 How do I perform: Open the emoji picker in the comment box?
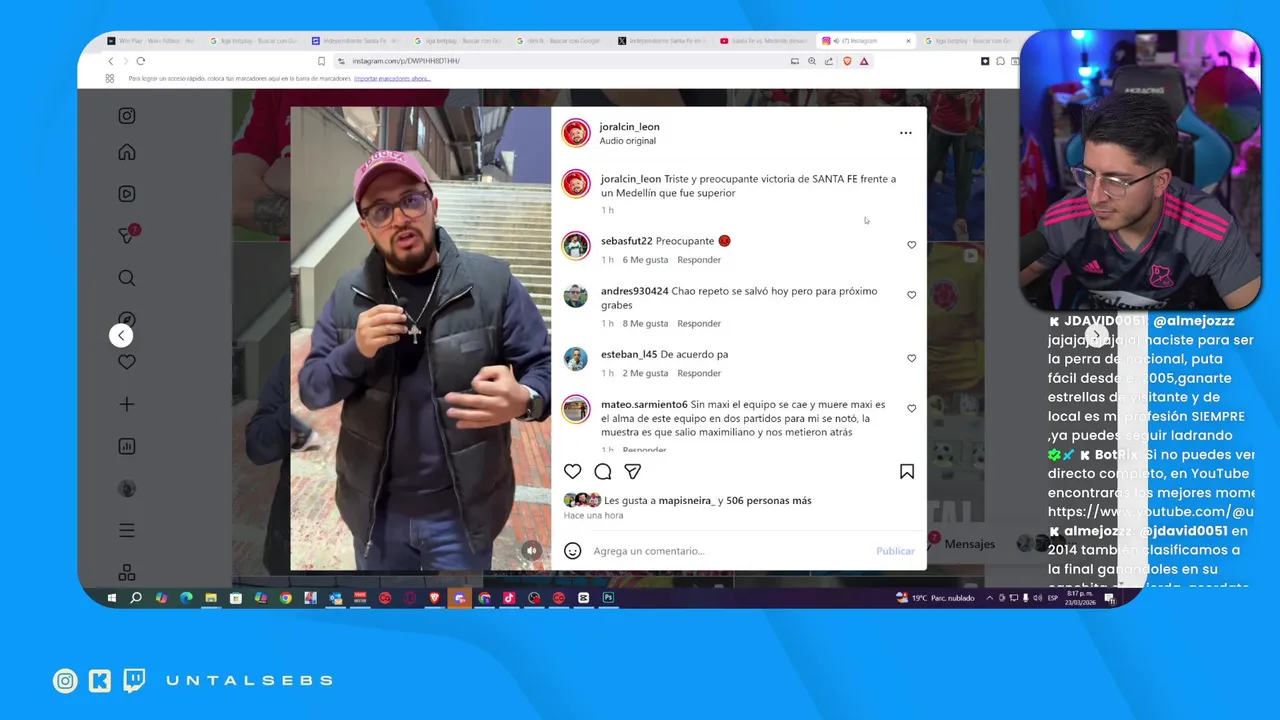(573, 551)
